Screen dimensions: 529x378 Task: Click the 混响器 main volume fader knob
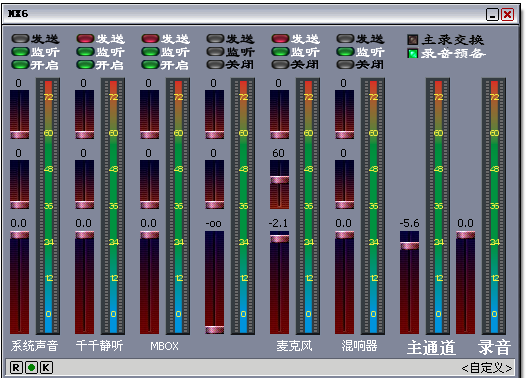tap(344, 235)
